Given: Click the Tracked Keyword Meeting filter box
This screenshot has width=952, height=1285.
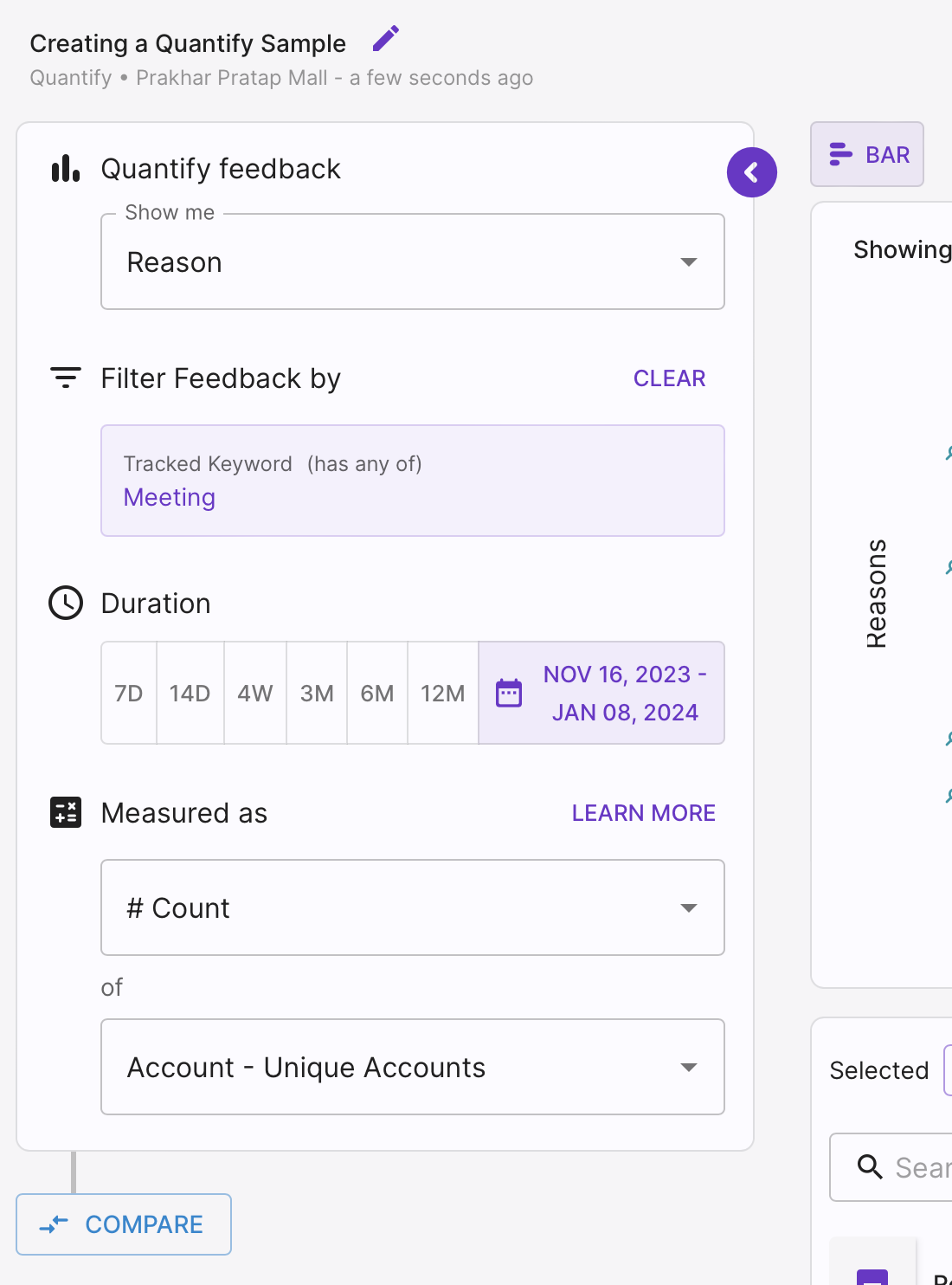Looking at the screenshot, I should 413,481.
